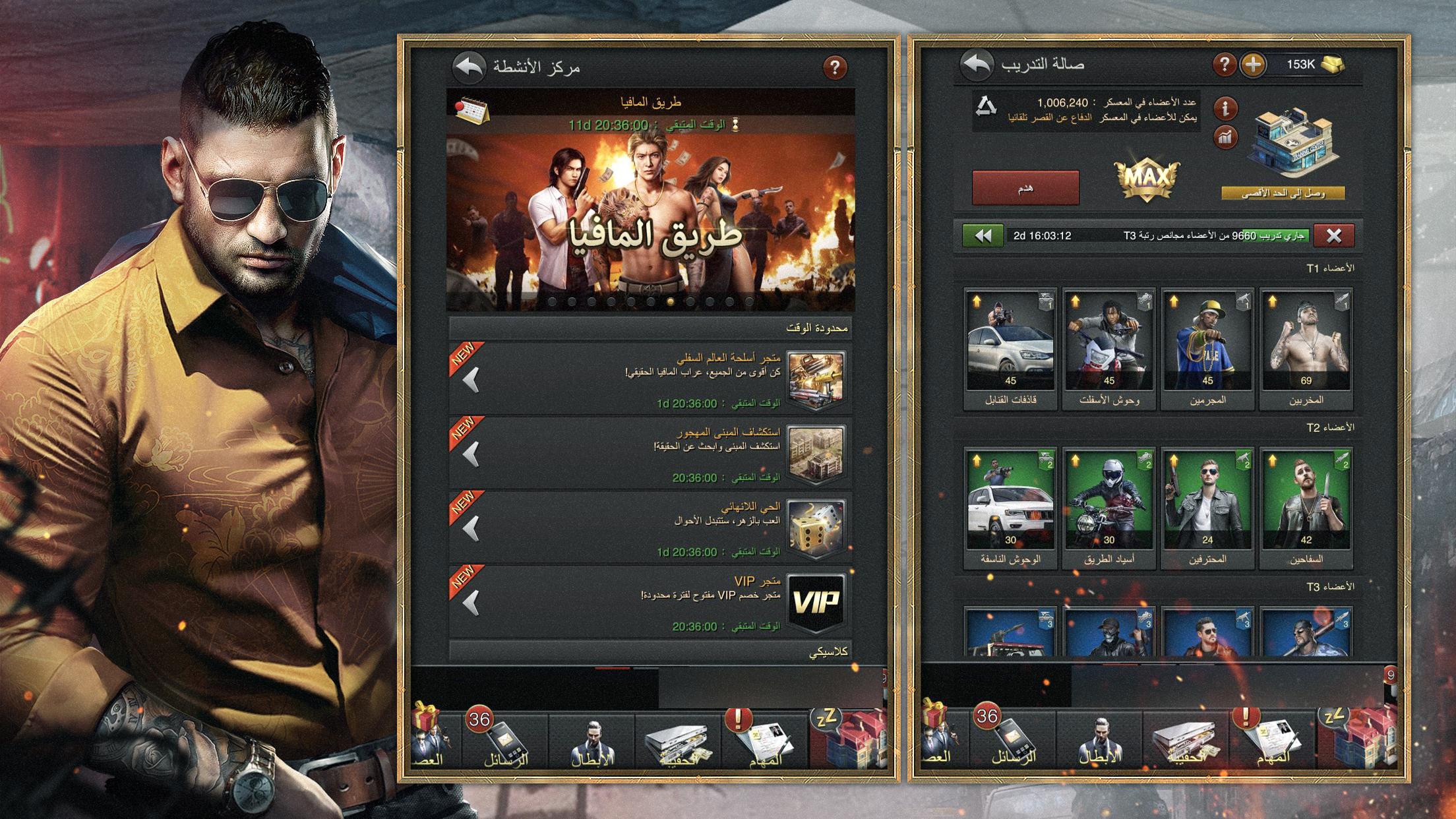
Task: Click the red demolish button
Action: (x=1025, y=188)
